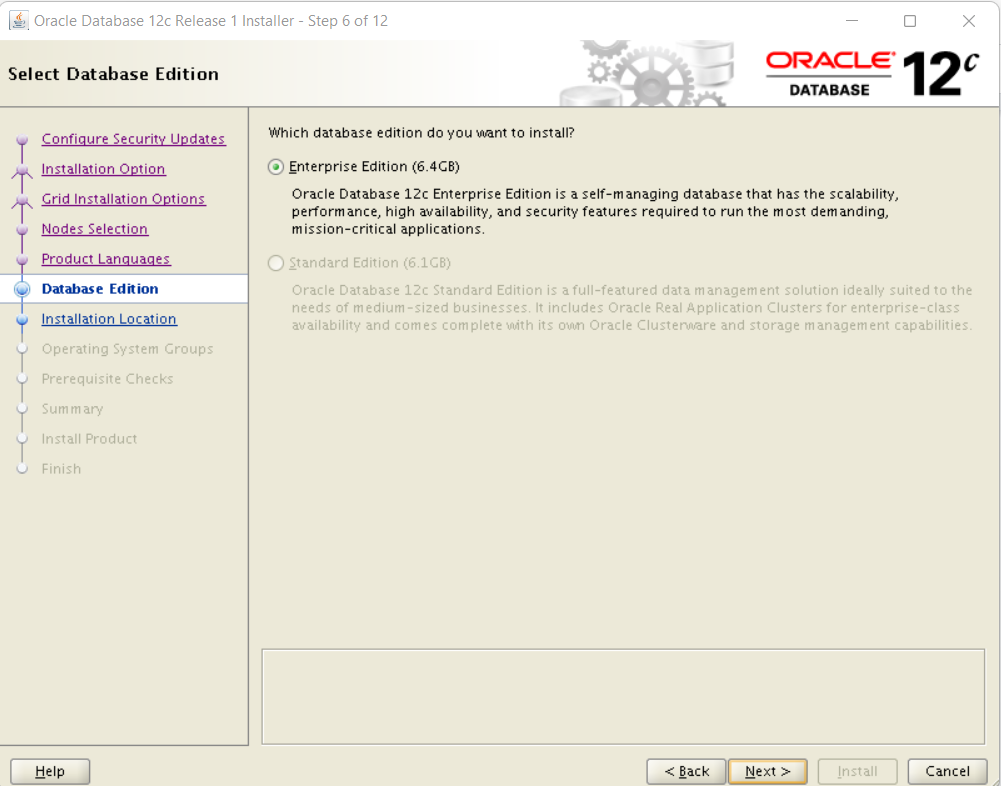Cancel the Oracle installation
This screenshot has width=1001, height=786.
point(947,771)
